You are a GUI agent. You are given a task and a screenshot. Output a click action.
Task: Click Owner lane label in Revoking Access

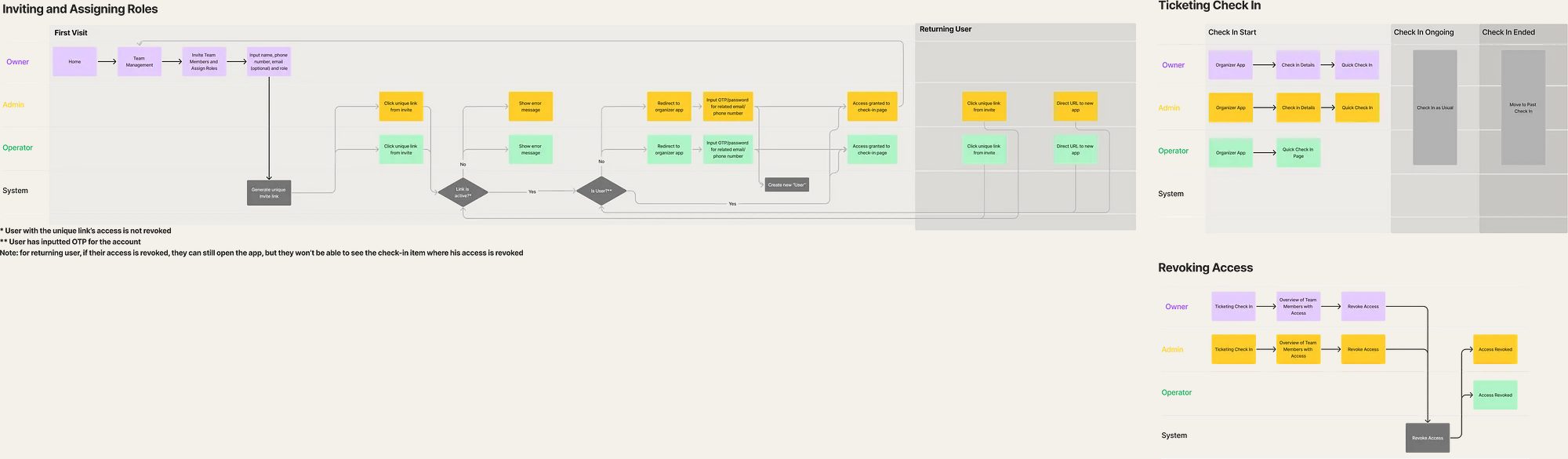1176,307
